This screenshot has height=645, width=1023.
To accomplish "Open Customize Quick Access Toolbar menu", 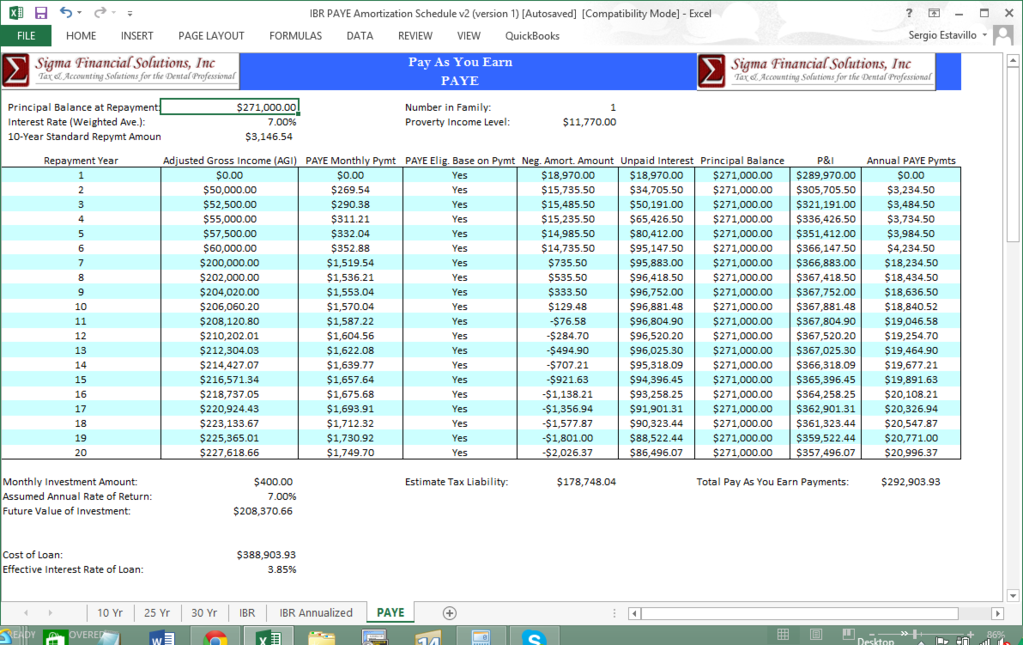I will click(x=130, y=13).
